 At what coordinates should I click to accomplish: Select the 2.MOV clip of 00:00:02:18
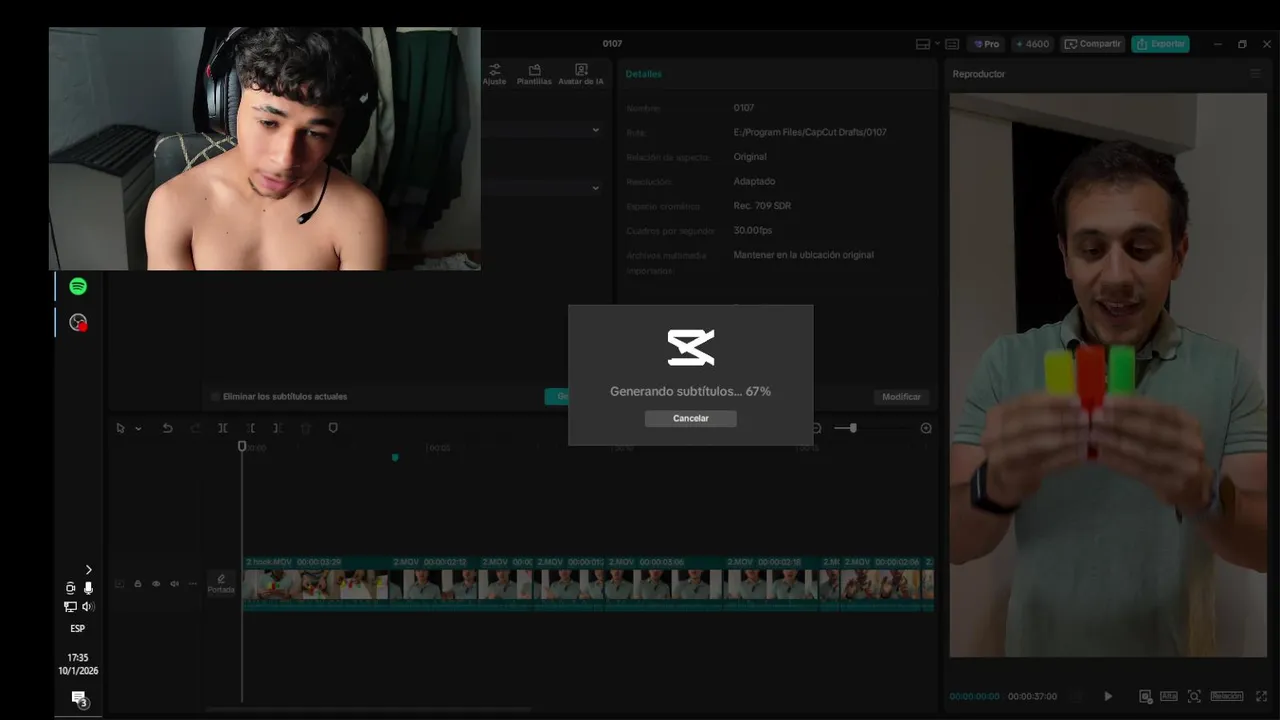point(771,583)
